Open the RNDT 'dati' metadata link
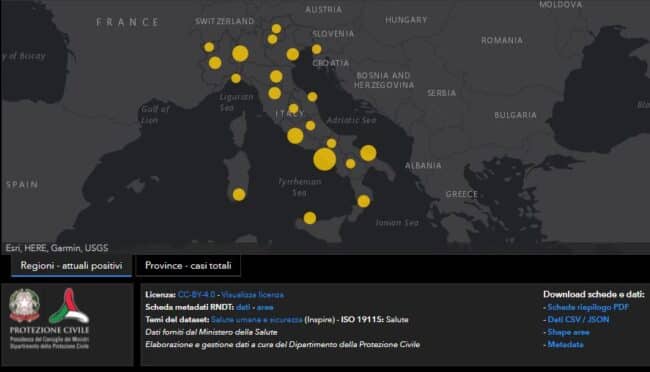The height and width of the screenshot is (372, 650). 243,307
